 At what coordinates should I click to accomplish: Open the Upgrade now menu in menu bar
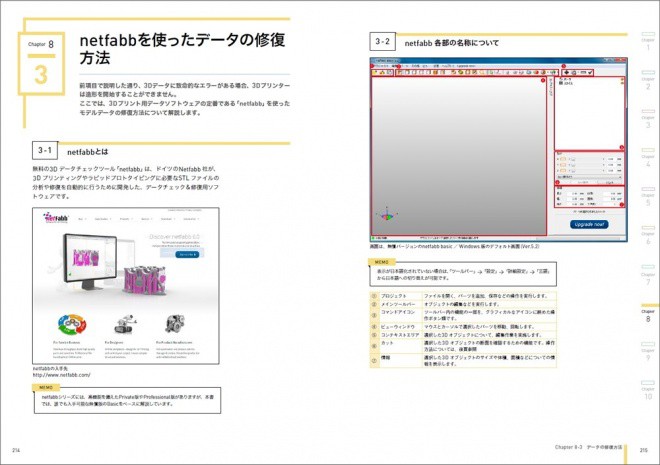click(x=466, y=66)
